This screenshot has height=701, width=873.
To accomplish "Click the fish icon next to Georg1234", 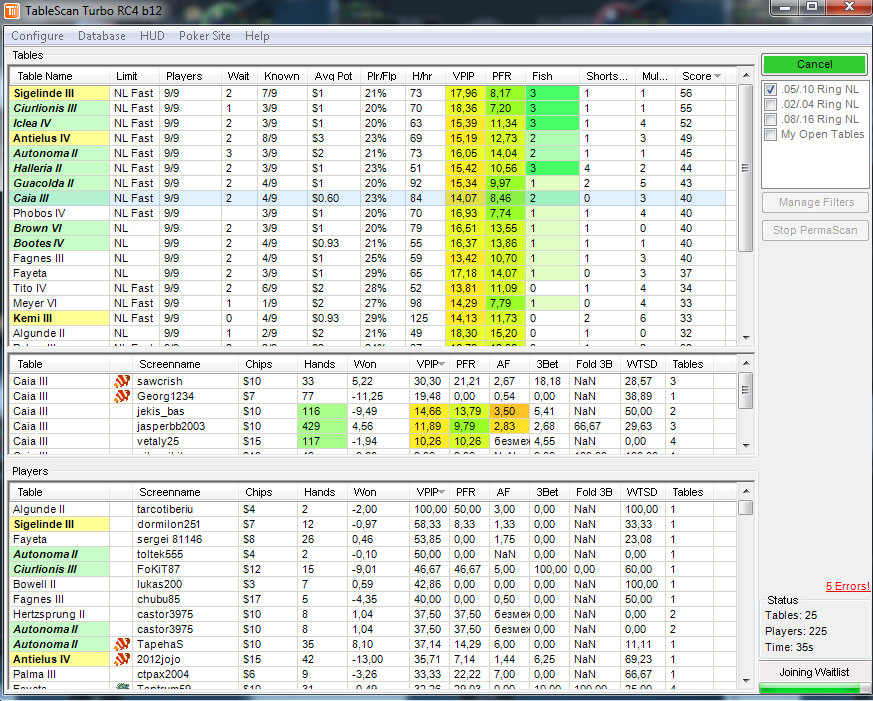I will click(123, 396).
